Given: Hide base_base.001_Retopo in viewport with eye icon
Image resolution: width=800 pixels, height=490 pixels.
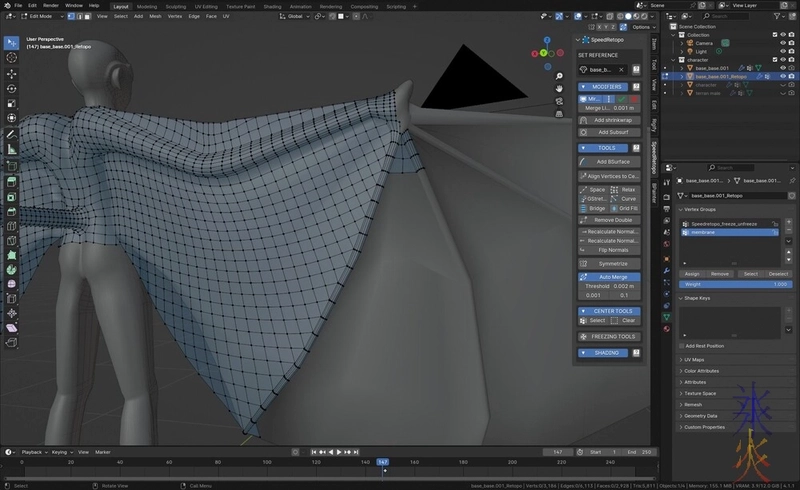Looking at the screenshot, I should click(x=782, y=76).
